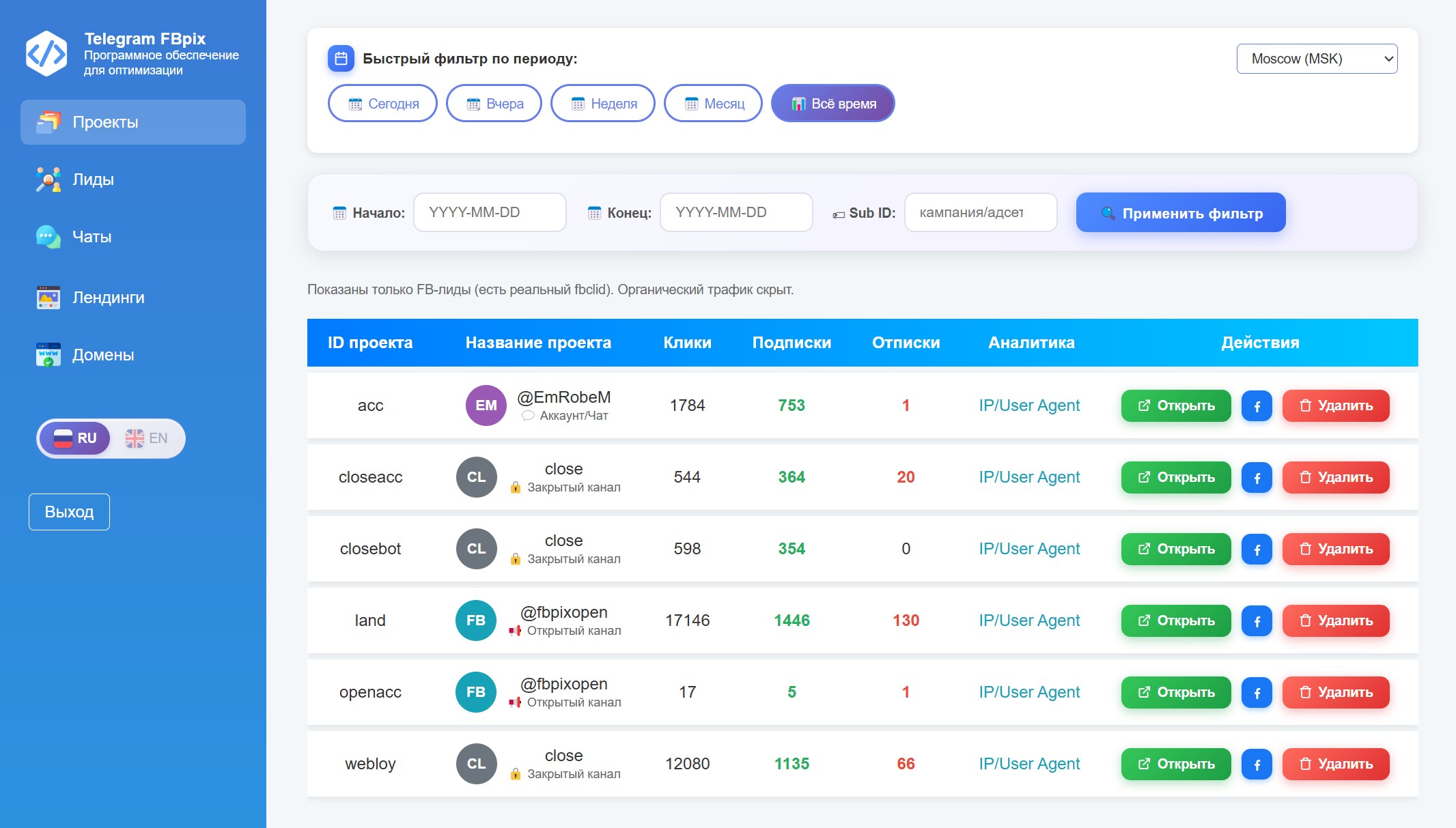Viewport: 1456px width, 828px height.
Task: Open the Moscow (MSK) timezone dropdown
Action: click(x=1317, y=59)
